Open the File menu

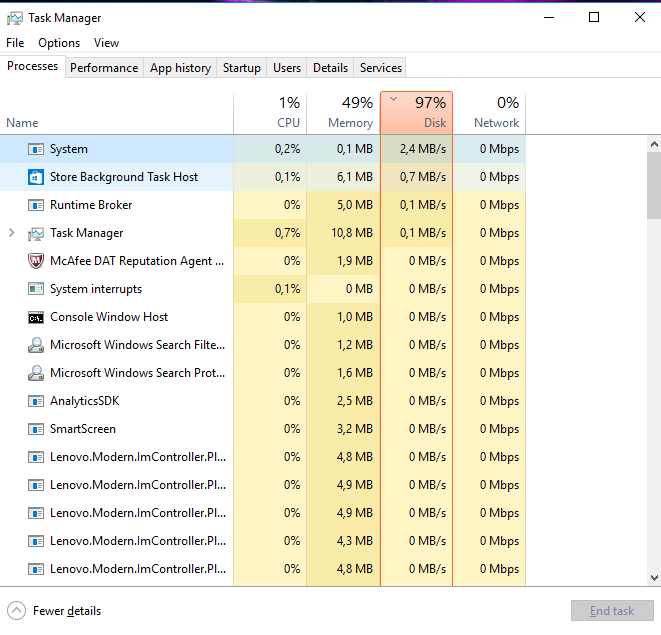click(x=15, y=43)
